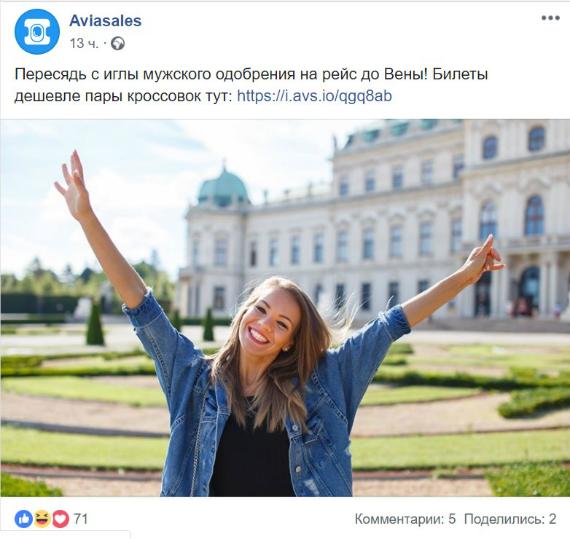
Task: Show the Комментарии: 5 comments
Action: pyautogui.click(x=405, y=519)
